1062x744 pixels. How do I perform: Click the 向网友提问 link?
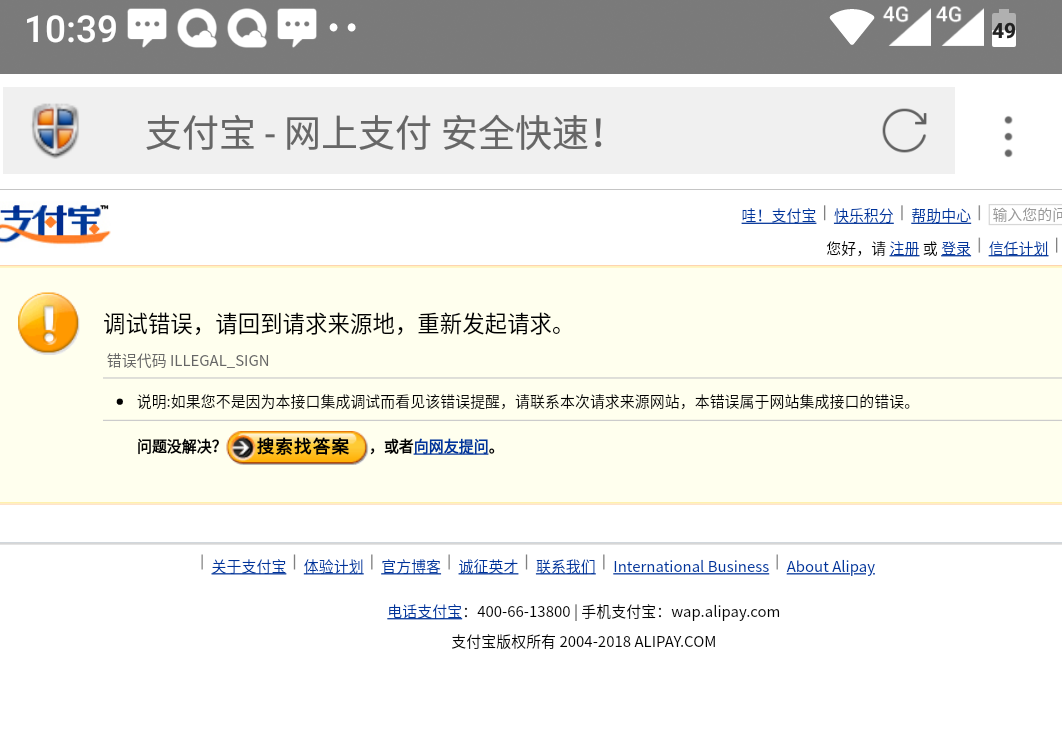451,447
